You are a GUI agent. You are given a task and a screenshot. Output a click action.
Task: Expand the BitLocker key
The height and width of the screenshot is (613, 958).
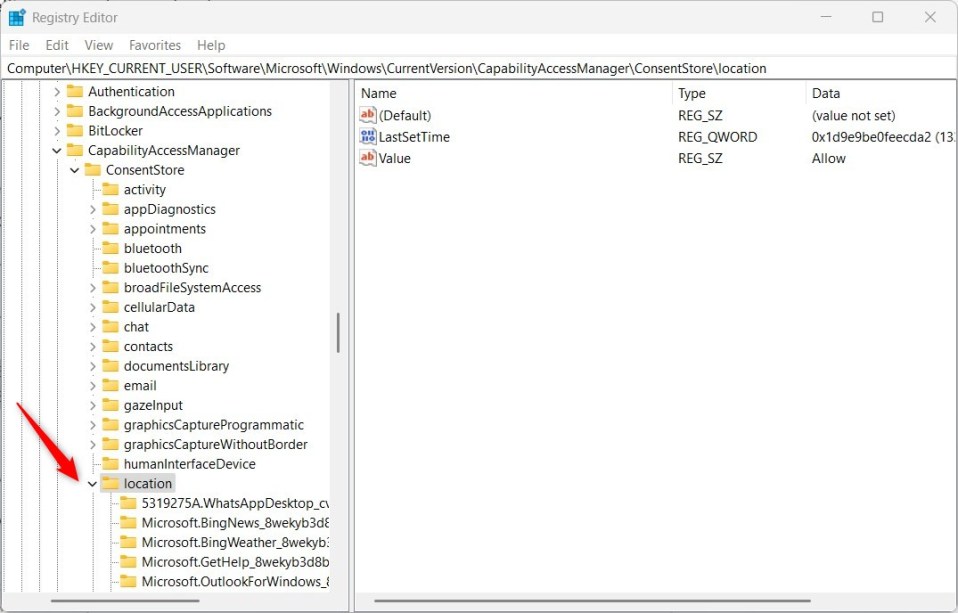(57, 131)
